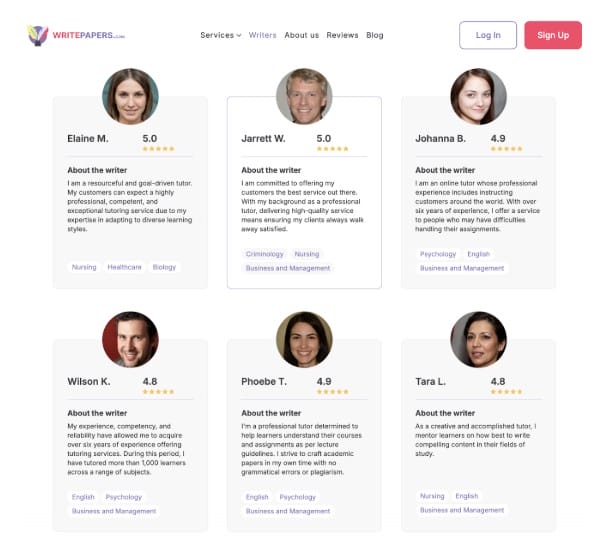This screenshot has height=549, width=606.
Task: Open the Reviews page link
Action: point(342,35)
